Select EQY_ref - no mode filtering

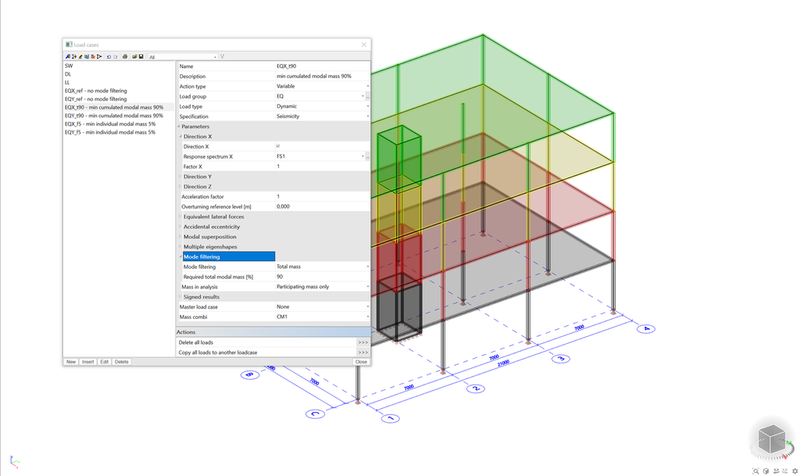click(95, 99)
